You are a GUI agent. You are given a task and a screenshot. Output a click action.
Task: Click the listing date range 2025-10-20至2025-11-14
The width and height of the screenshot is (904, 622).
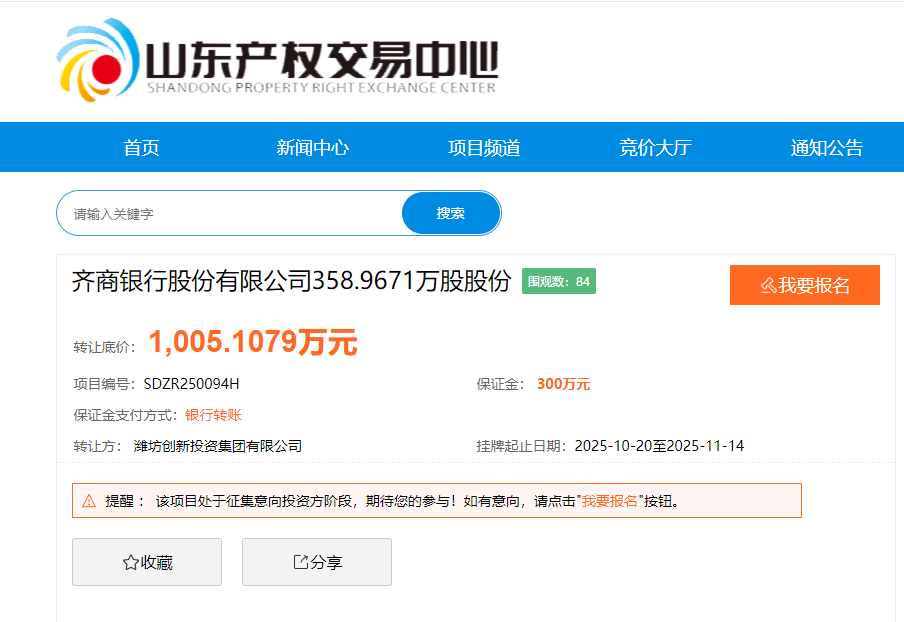coord(659,446)
